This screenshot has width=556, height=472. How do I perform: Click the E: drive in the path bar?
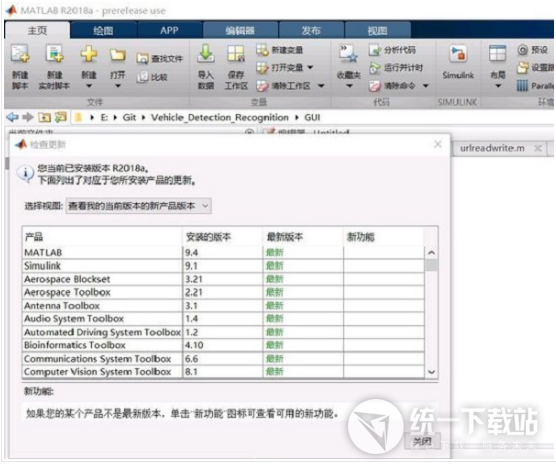click(x=104, y=117)
